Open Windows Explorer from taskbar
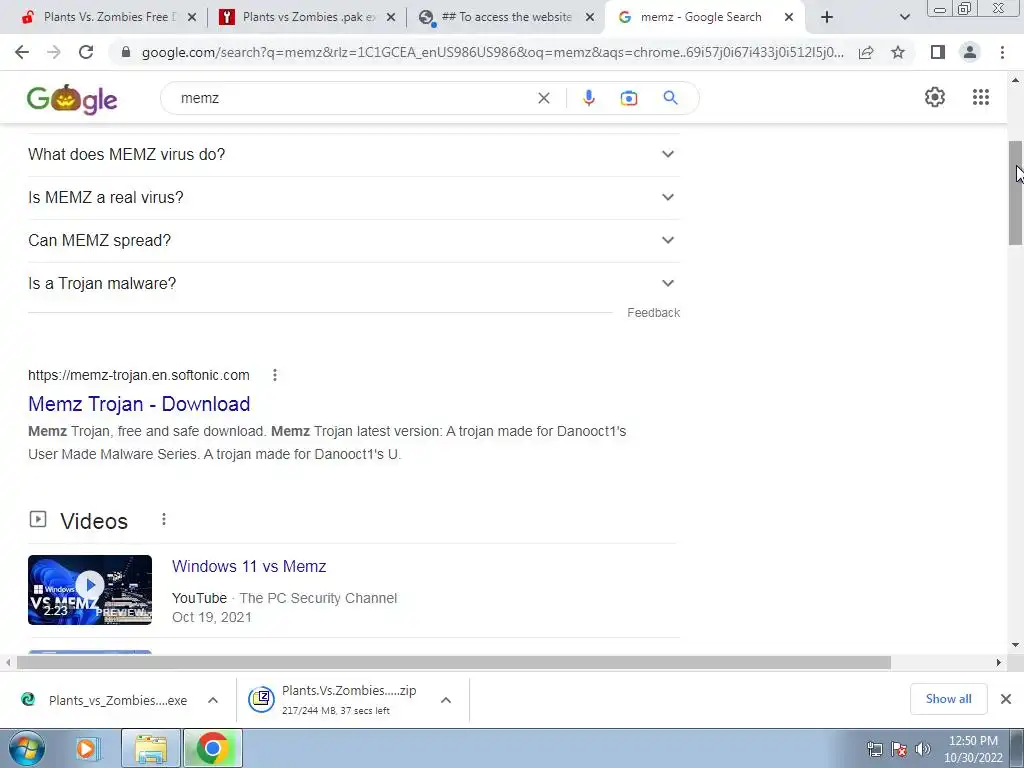The image size is (1024, 768). click(x=151, y=748)
